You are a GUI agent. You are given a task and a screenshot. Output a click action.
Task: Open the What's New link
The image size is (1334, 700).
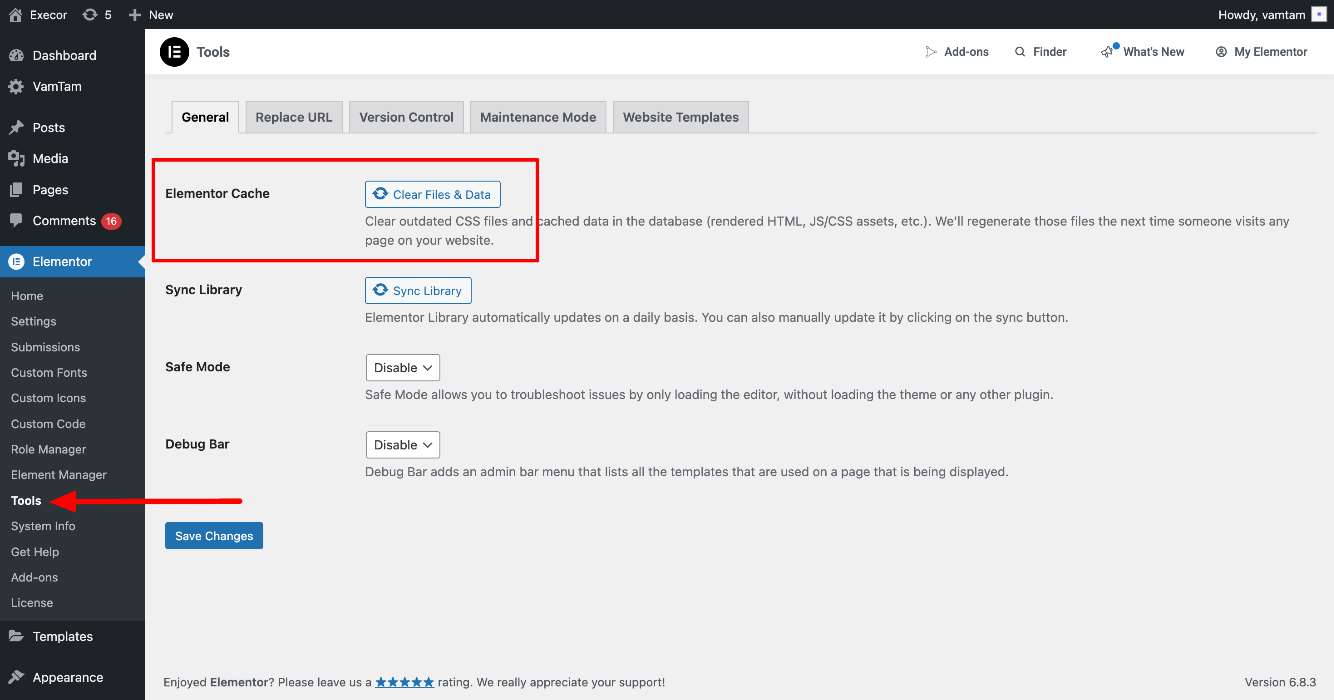pos(1142,52)
